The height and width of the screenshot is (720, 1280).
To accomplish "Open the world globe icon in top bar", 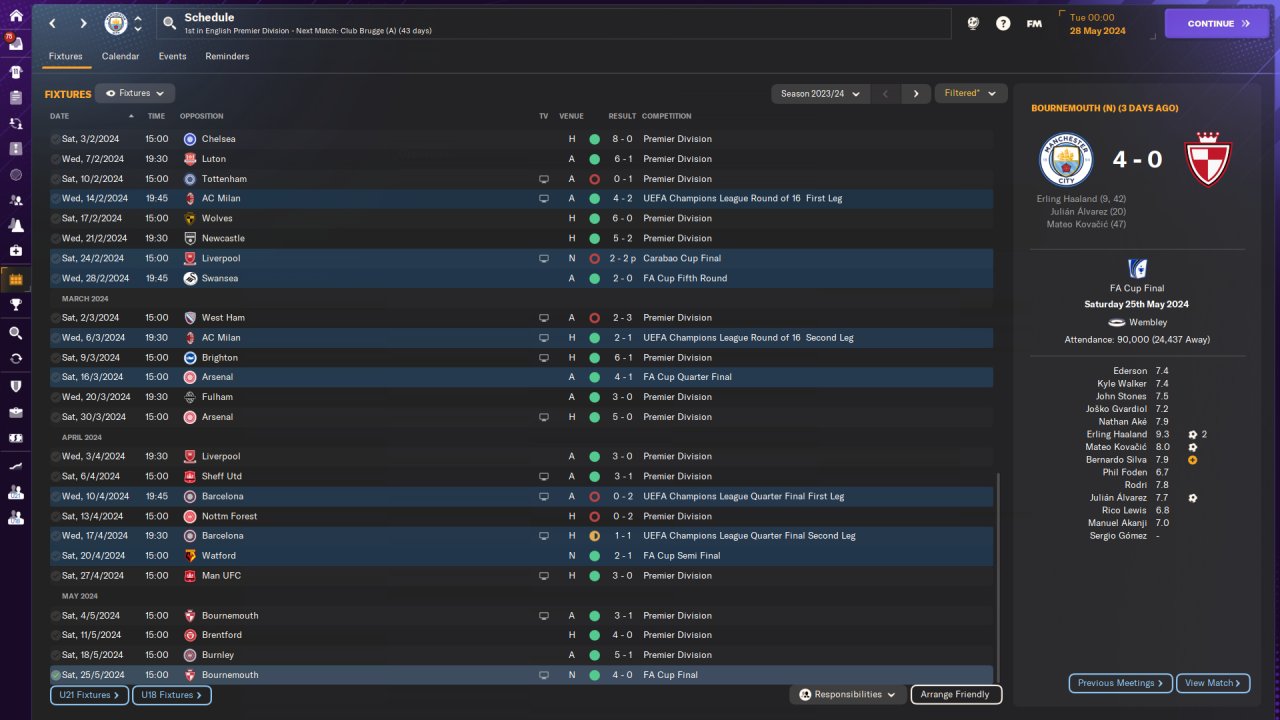I will pyautogui.click(x=973, y=23).
